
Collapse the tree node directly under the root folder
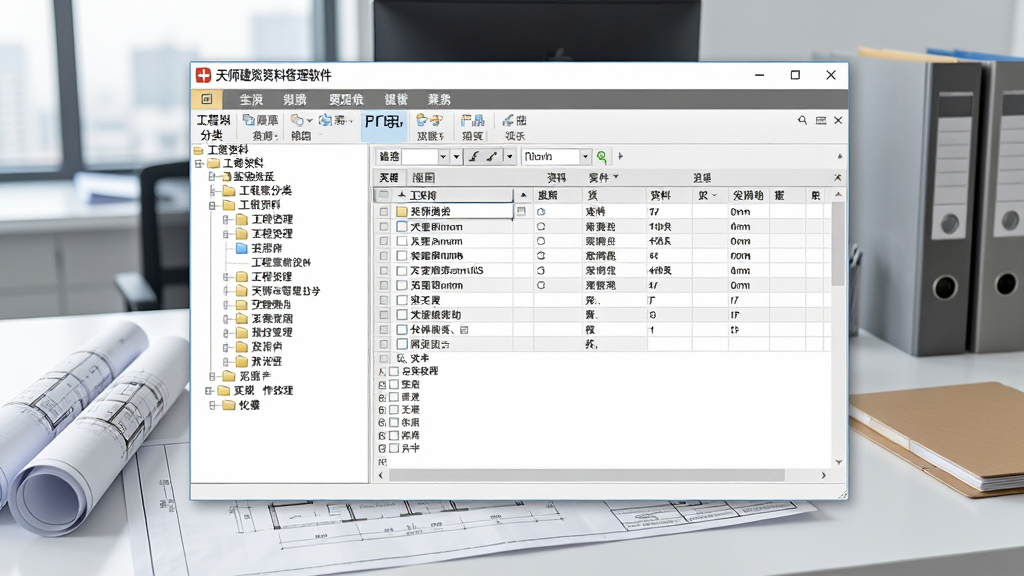199,163
